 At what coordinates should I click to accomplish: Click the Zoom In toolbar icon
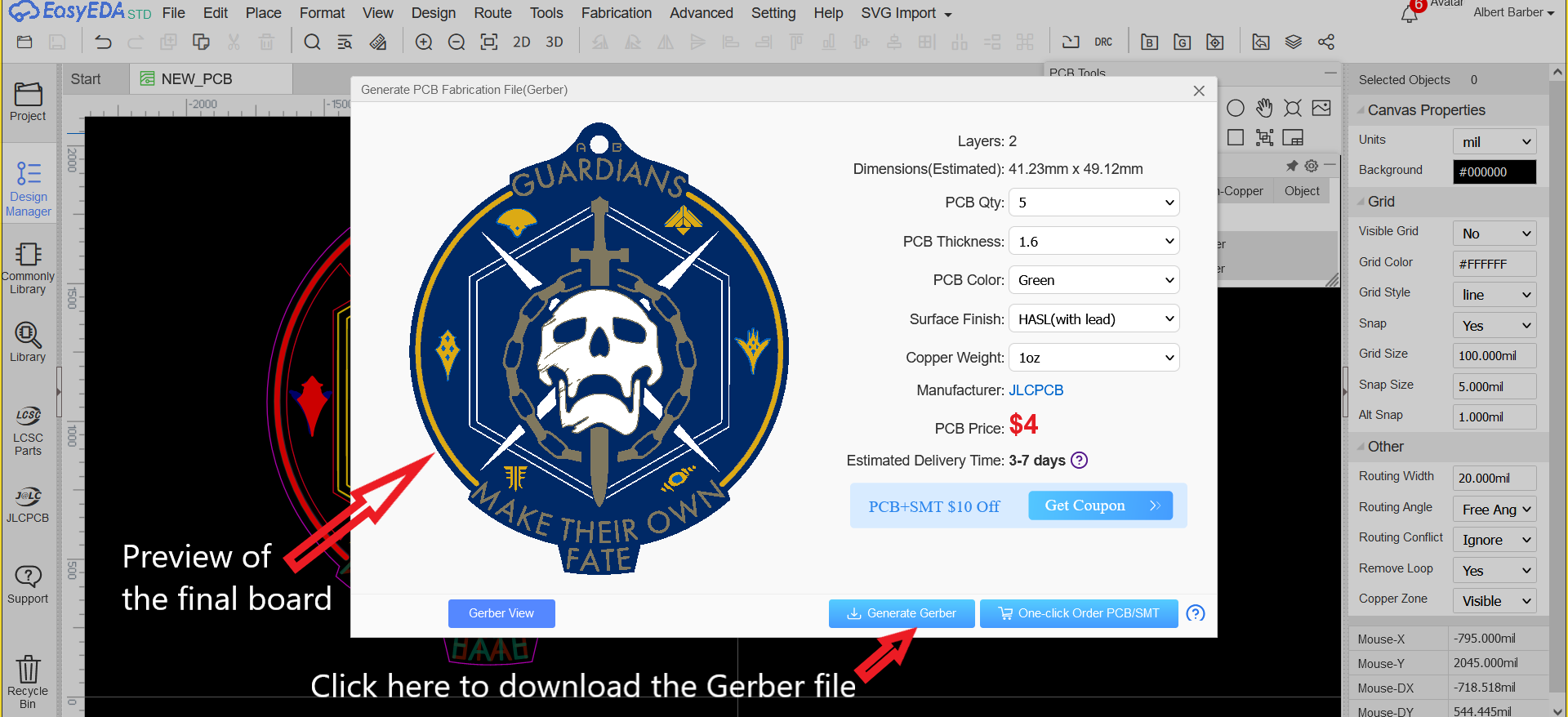[424, 42]
